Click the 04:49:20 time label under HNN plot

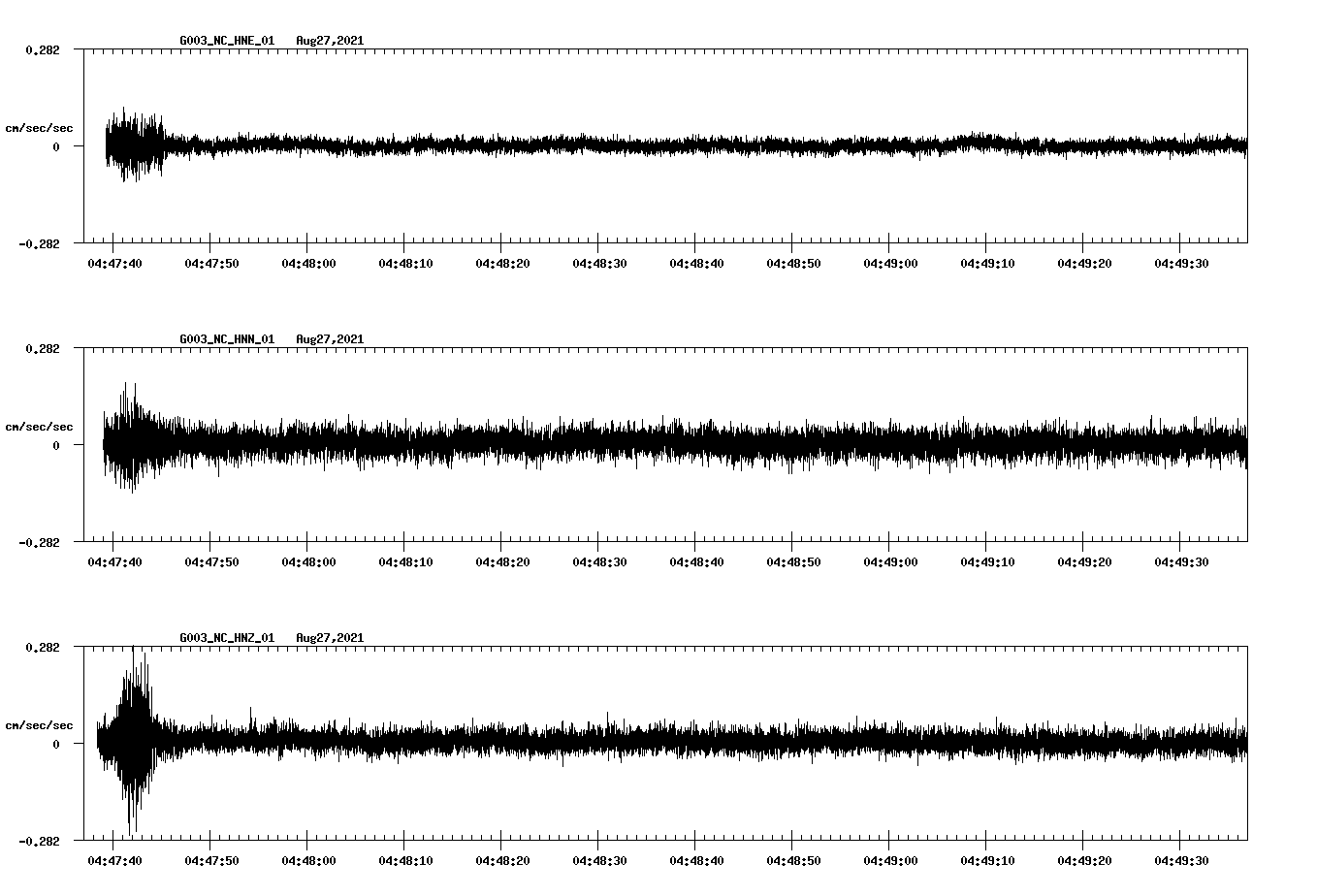pyautogui.click(x=1084, y=561)
